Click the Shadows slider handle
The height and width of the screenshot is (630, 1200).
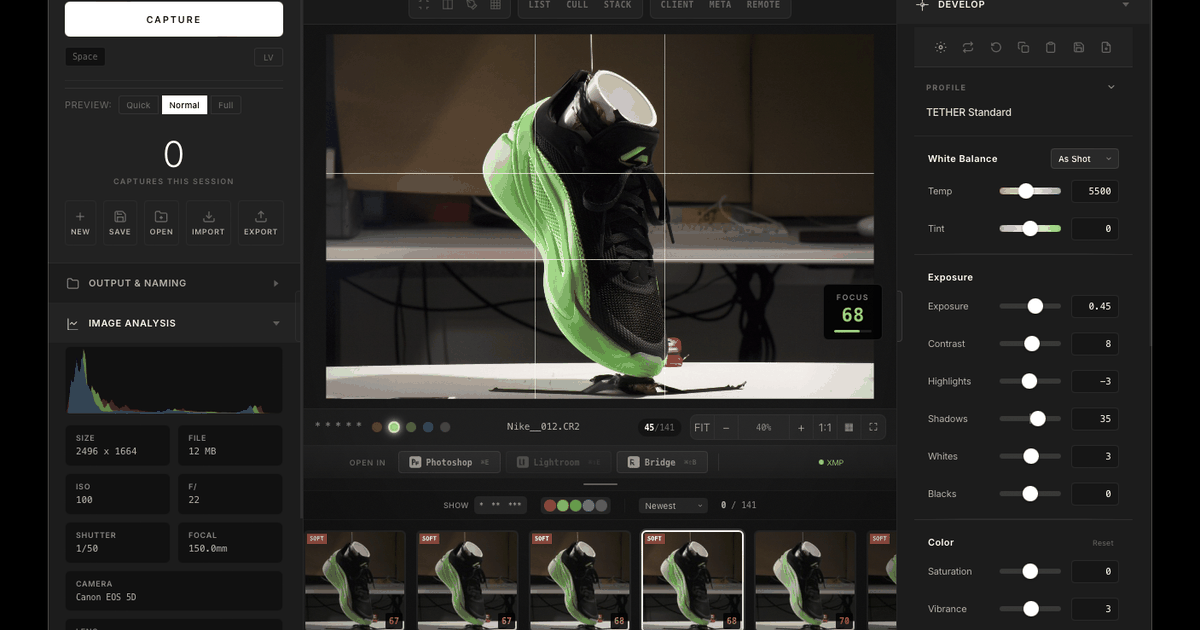coord(1037,419)
